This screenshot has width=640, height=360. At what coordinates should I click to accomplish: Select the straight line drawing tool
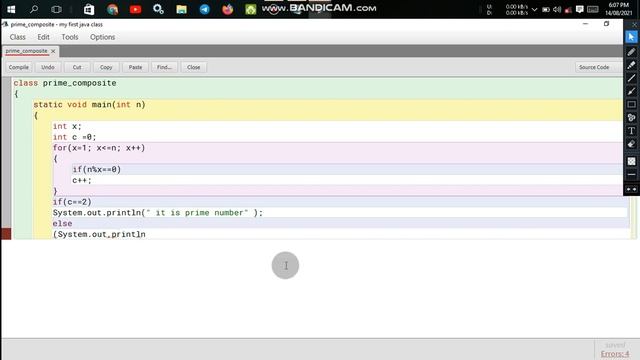click(631, 78)
